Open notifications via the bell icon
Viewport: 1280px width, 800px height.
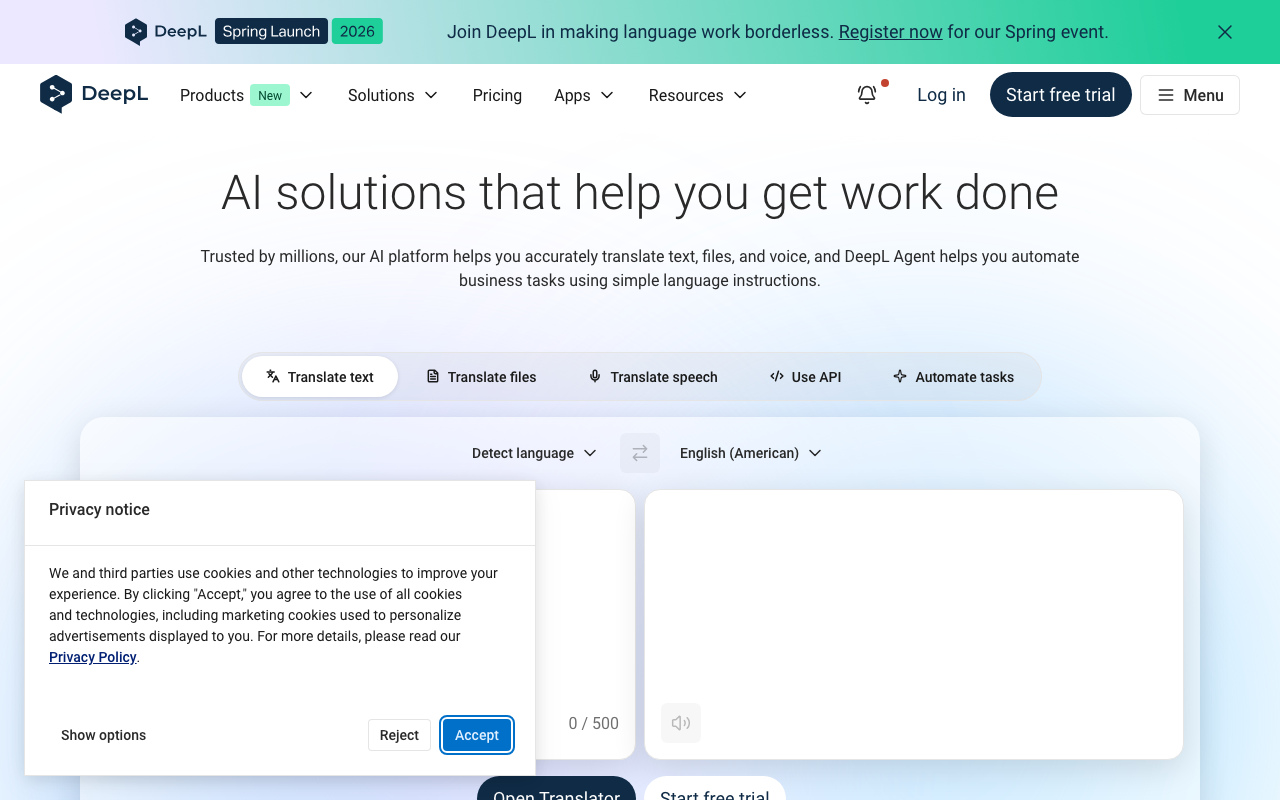tap(866, 94)
